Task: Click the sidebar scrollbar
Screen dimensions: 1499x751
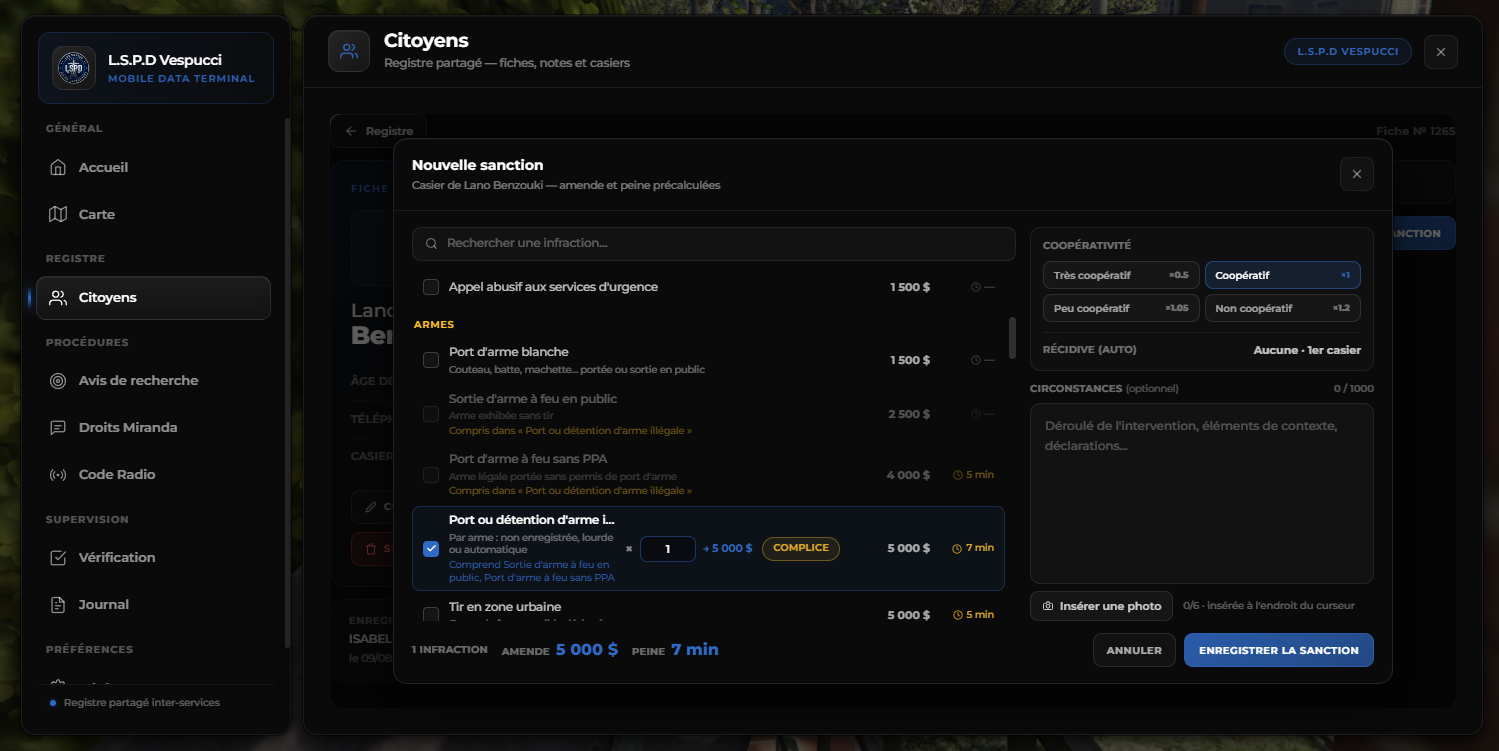Action: (x=287, y=382)
